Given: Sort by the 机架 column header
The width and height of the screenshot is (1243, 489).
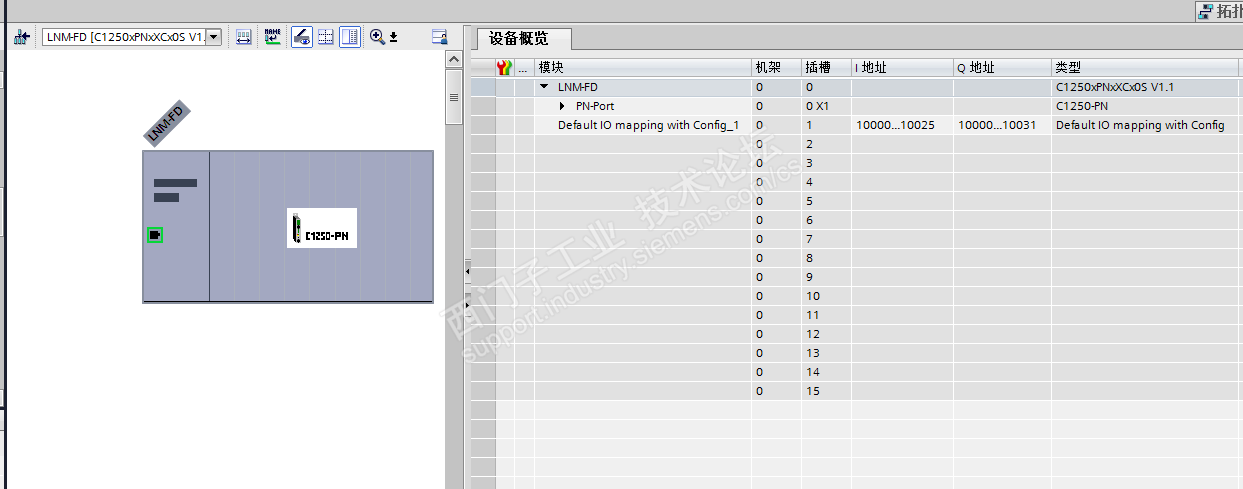Looking at the screenshot, I should [776, 67].
